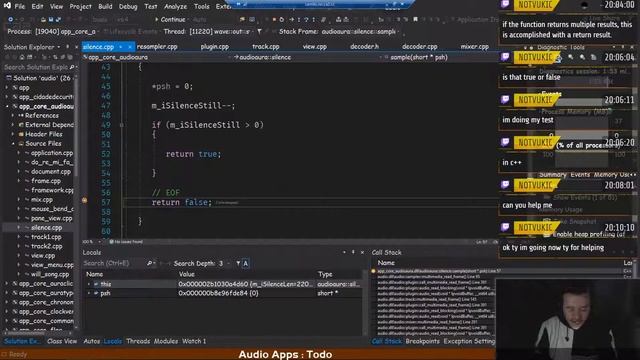Click the save file icon in toolbar

(51, 19)
